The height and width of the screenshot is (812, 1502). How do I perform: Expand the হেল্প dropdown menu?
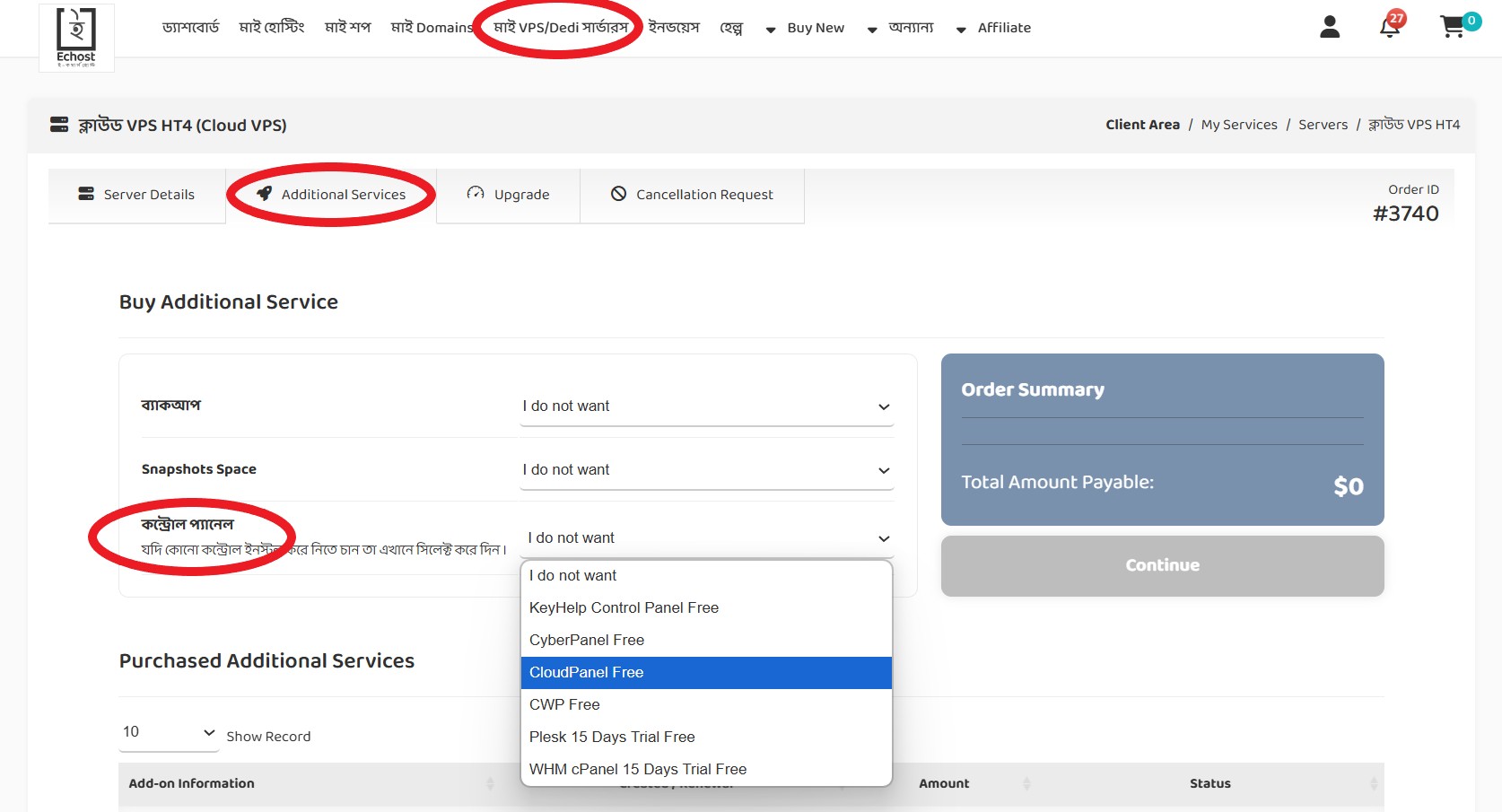[x=731, y=28]
